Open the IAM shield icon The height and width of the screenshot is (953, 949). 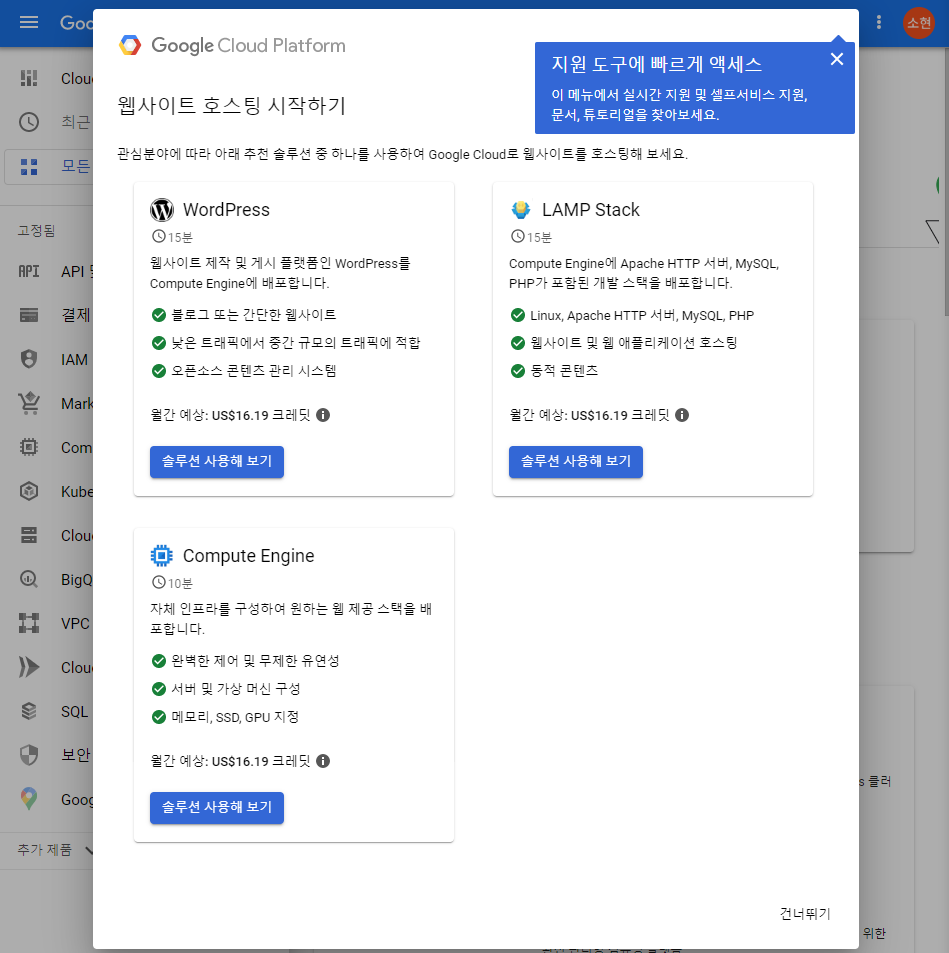[x=29, y=359]
